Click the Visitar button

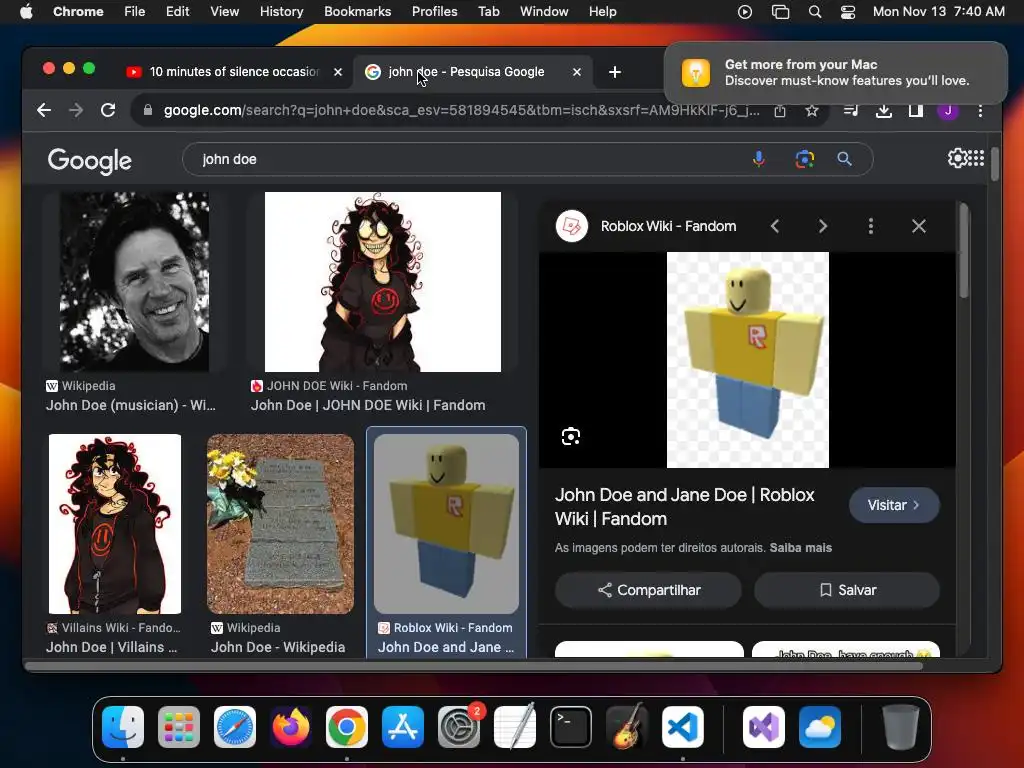(894, 505)
